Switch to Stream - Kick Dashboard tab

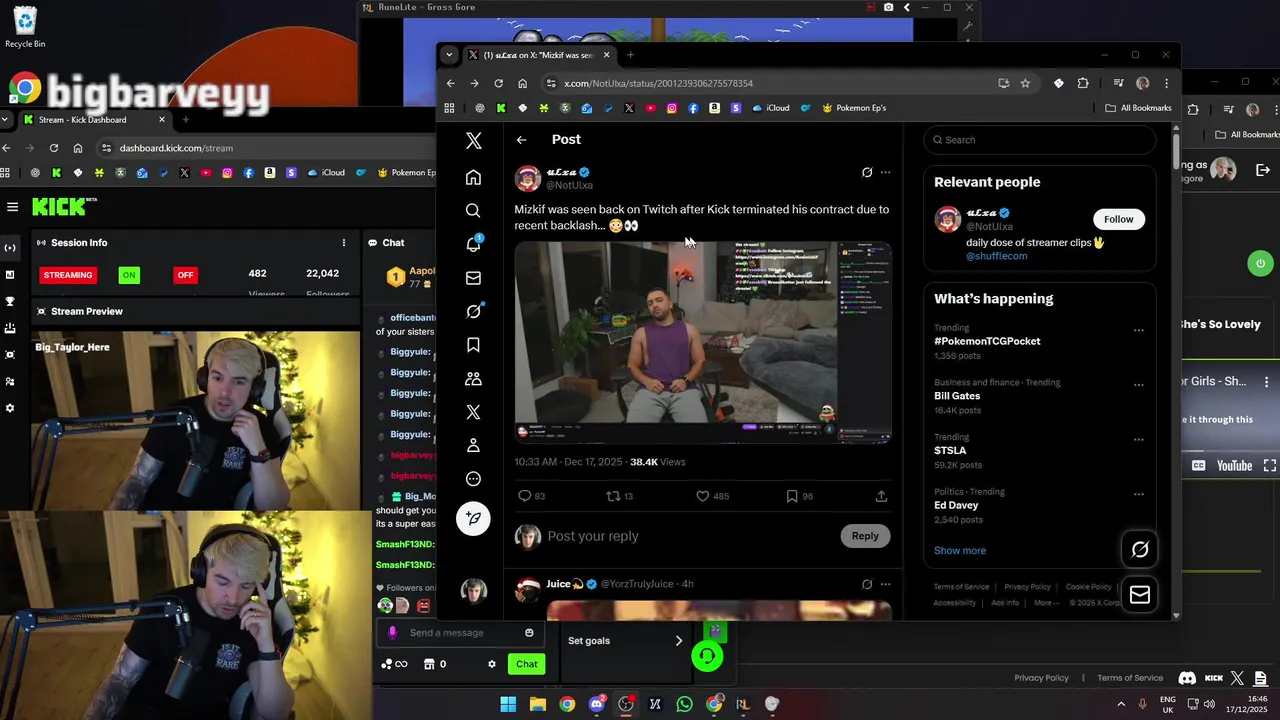[x=96, y=120]
